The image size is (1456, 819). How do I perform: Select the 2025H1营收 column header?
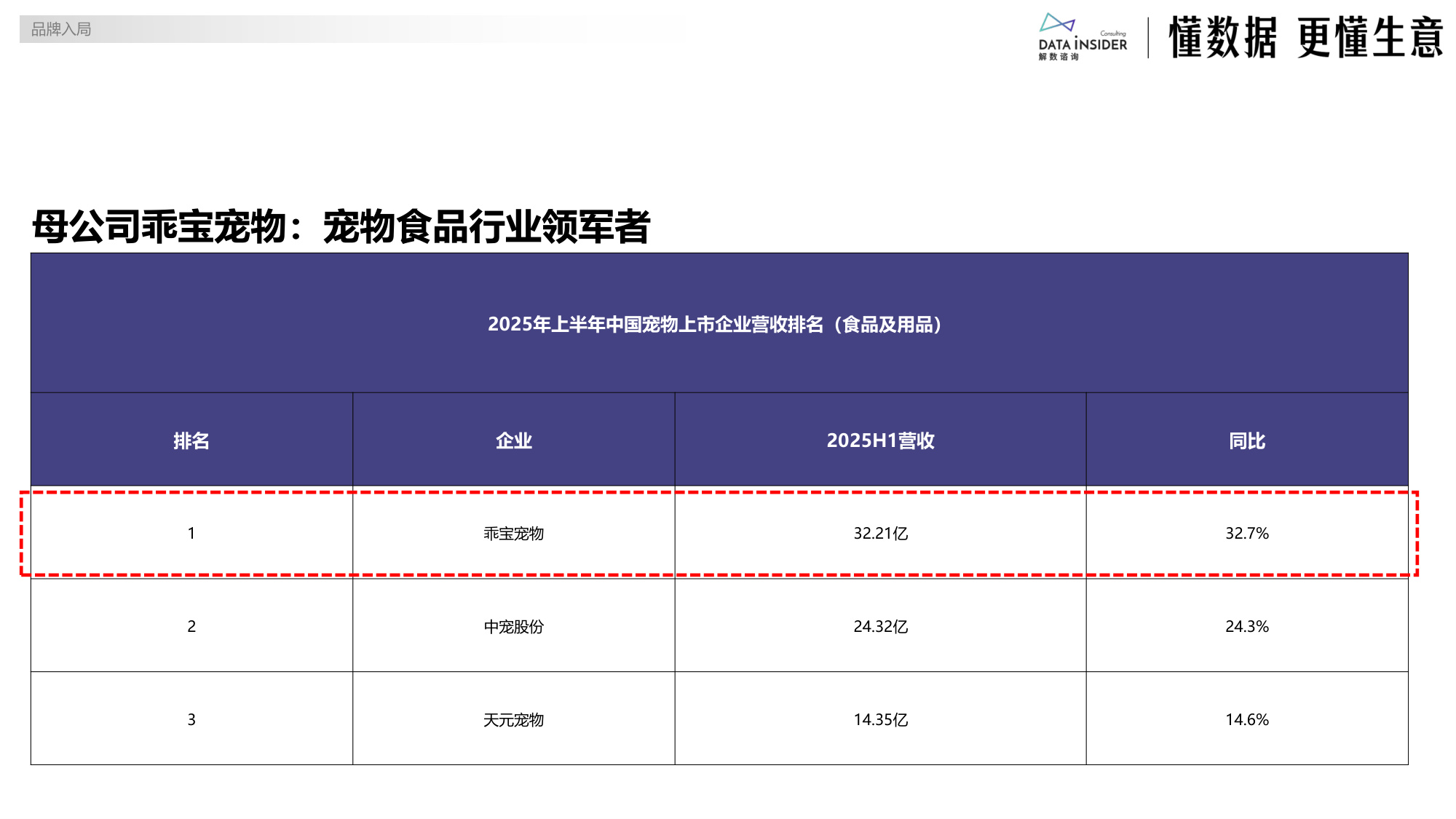[879, 439]
